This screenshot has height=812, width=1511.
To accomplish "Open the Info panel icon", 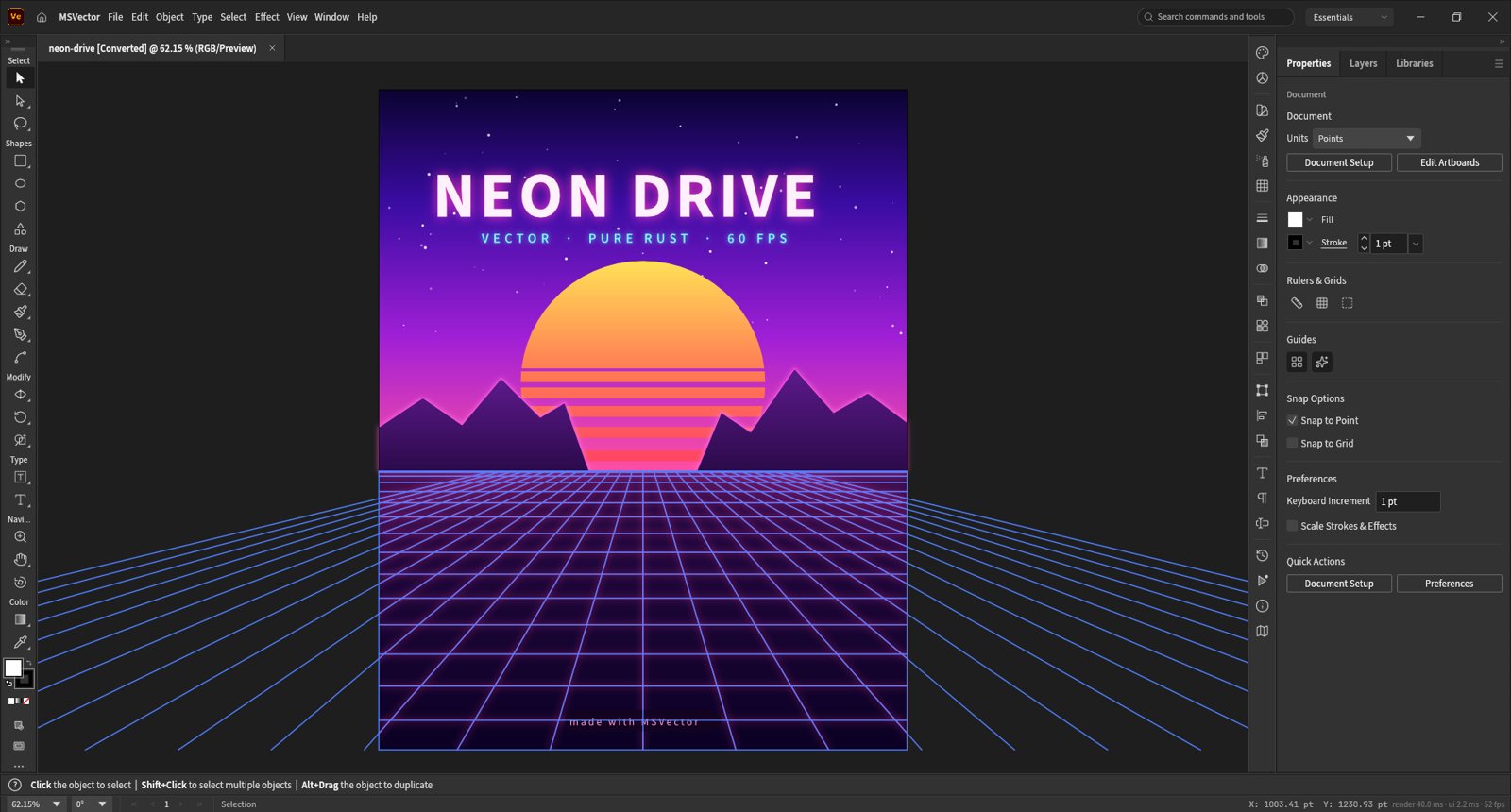I will point(1262,606).
